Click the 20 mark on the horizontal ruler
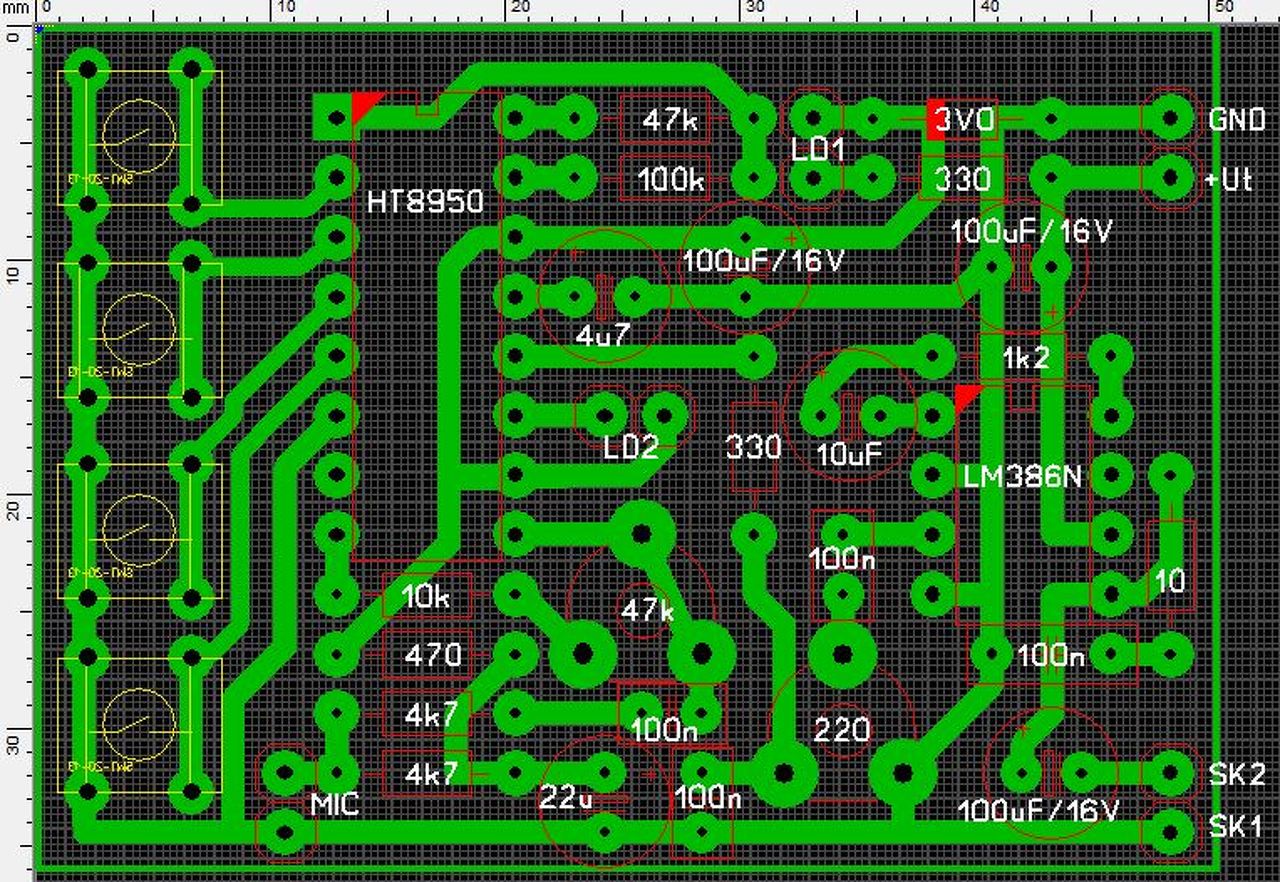This screenshot has width=1280, height=882. [522, 8]
